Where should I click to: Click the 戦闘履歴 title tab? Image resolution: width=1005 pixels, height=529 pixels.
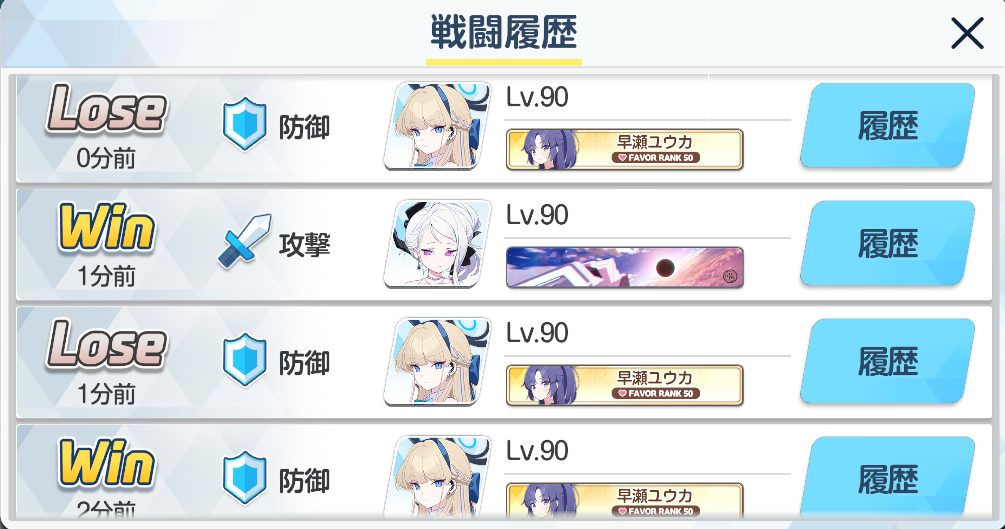tap(504, 35)
